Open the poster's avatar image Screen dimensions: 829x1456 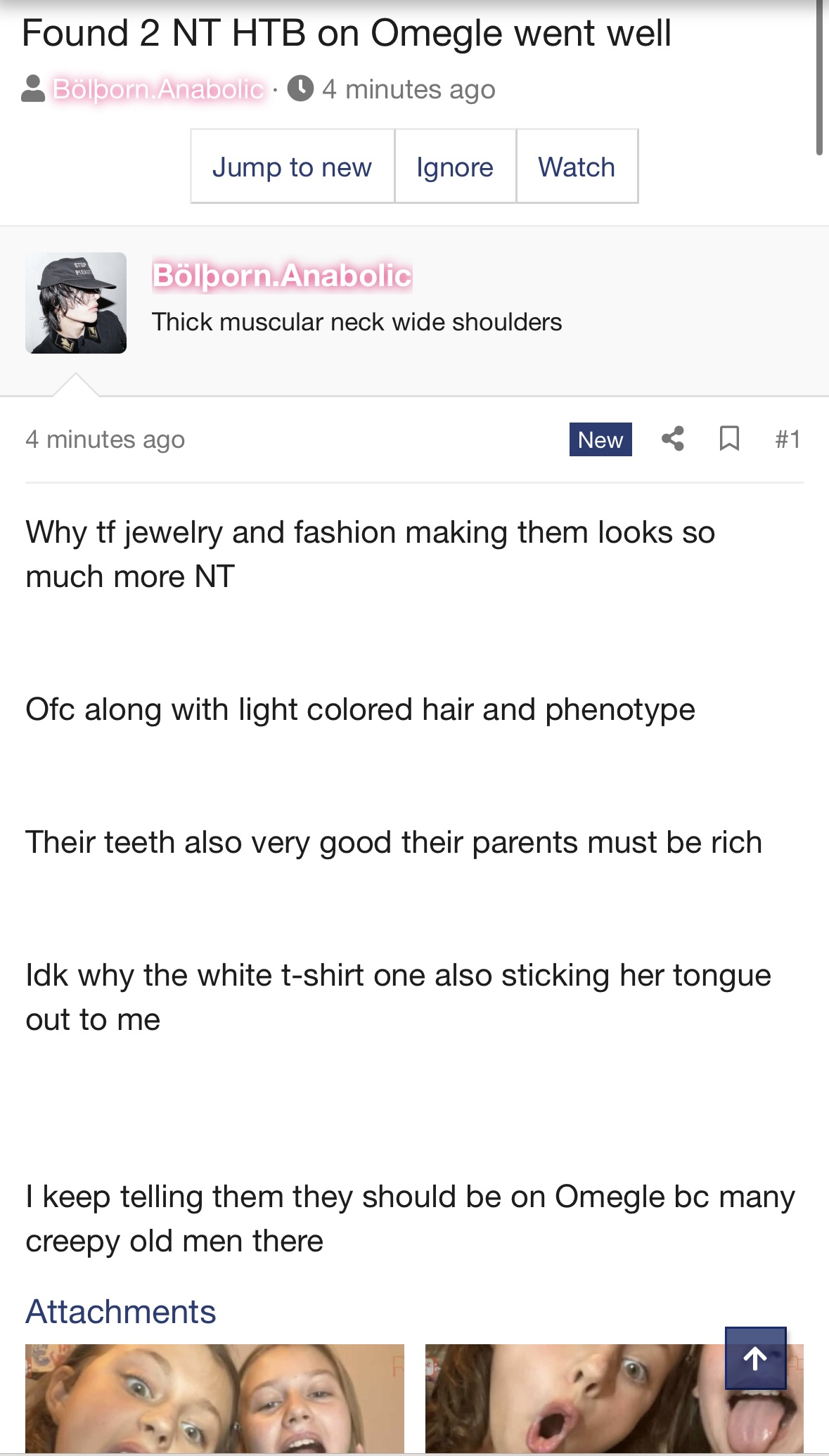coord(76,303)
